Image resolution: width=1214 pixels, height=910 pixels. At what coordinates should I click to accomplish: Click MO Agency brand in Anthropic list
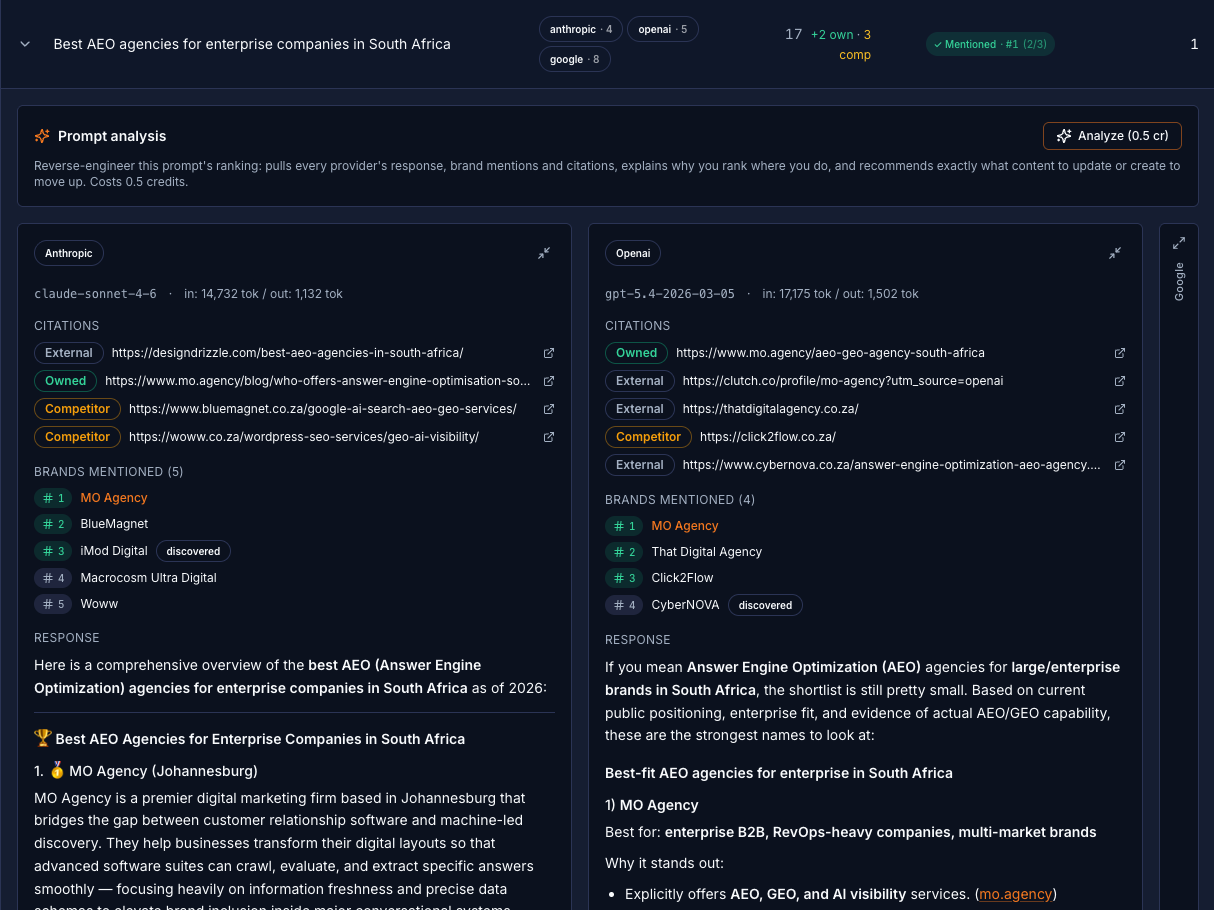[x=114, y=498]
